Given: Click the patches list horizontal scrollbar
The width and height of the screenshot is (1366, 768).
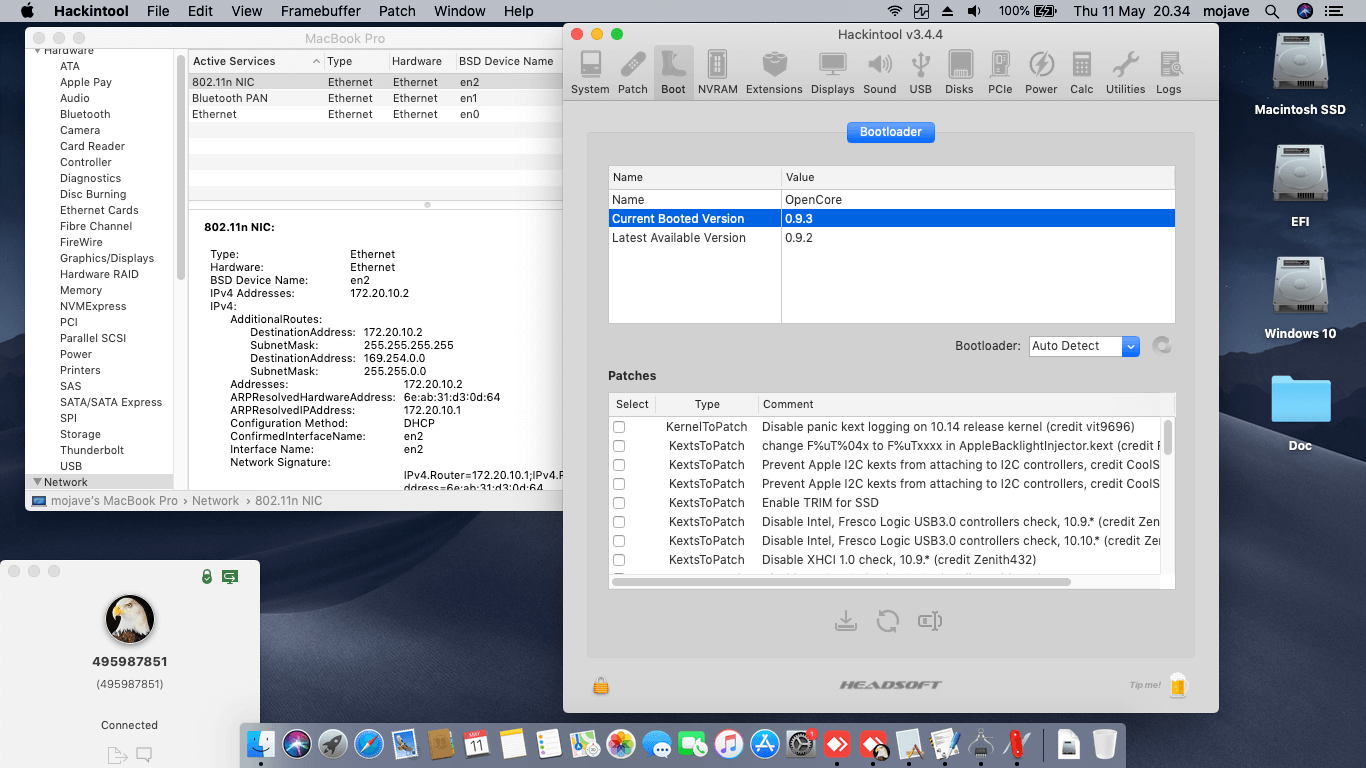Looking at the screenshot, I should 841,581.
